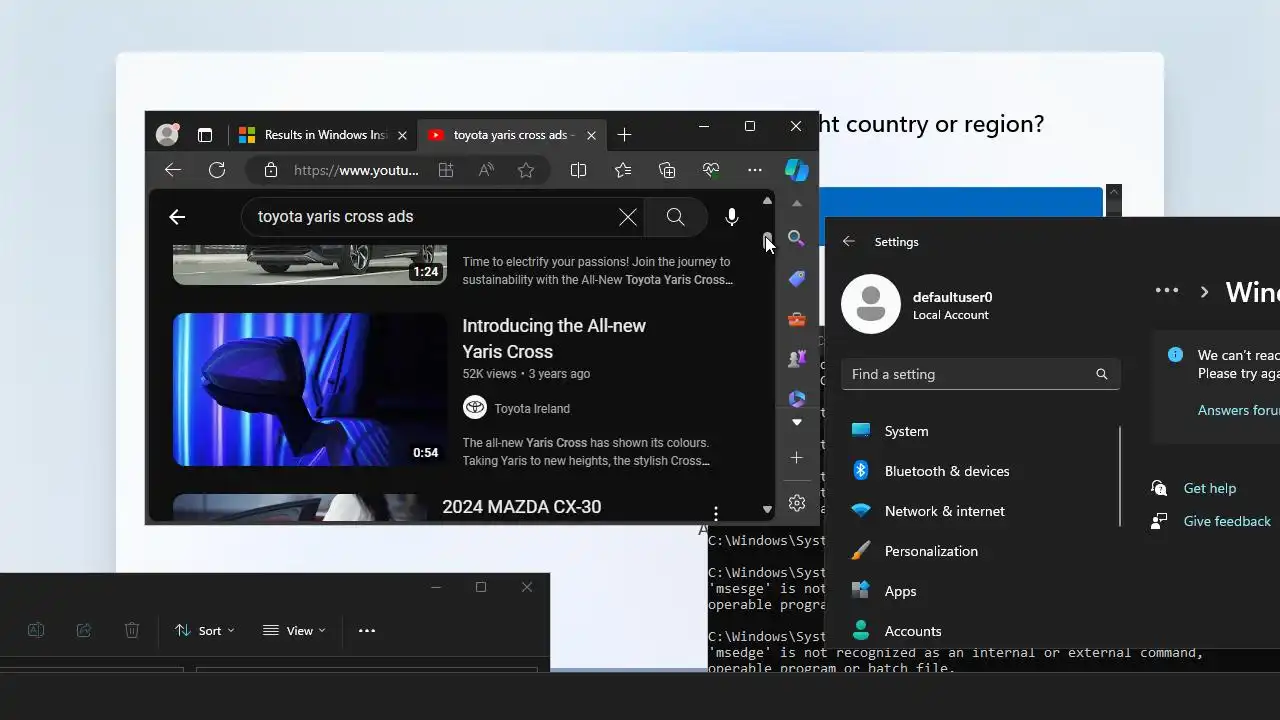Click Share icon in File Explorer
The width and height of the screenshot is (1280, 720).
(84, 631)
